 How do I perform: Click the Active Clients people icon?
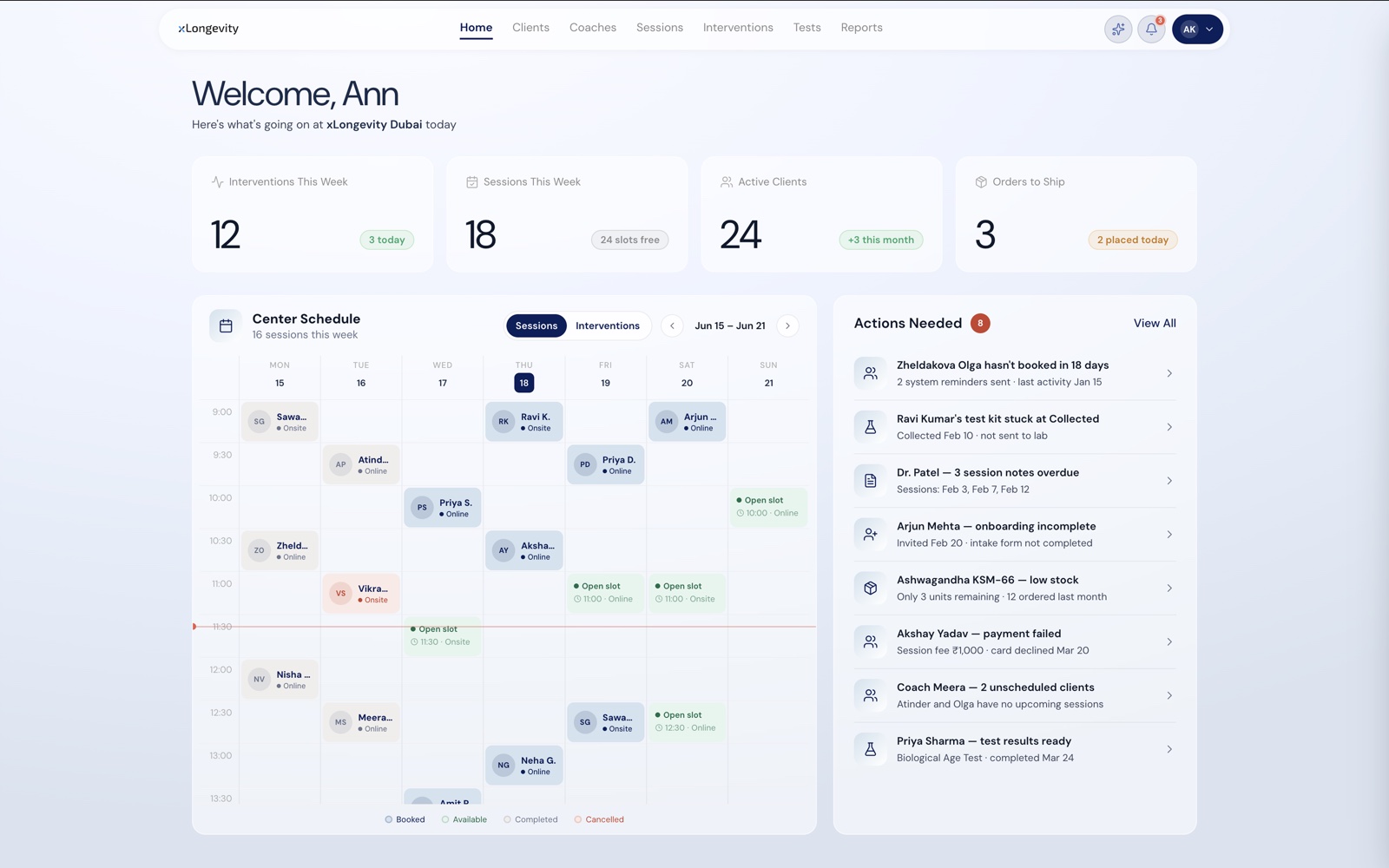click(727, 182)
